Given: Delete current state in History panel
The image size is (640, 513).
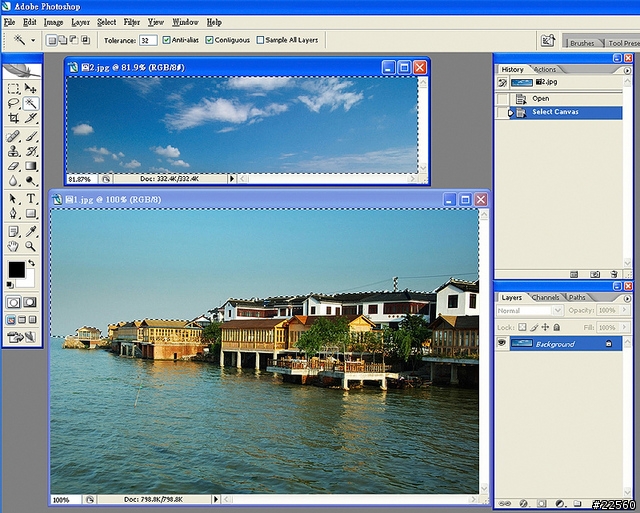Looking at the screenshot, I should (x=613, y=274).
